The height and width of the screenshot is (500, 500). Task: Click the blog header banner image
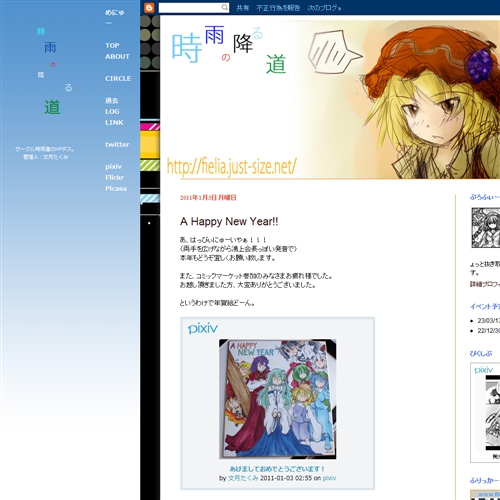pyautogui.click(x=330, y=99)
